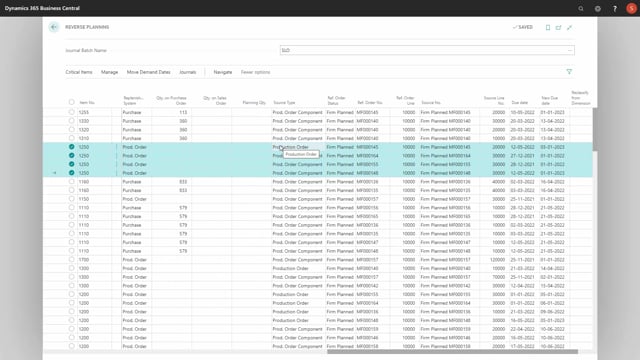Click the new due date 06-01-2022 cell
The image size is (640, 360).
553,303
